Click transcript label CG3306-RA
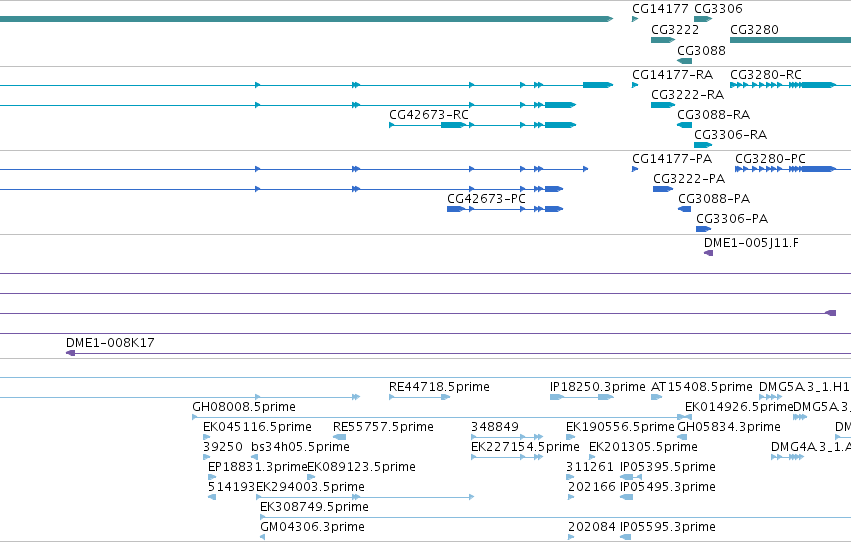Image resolution: width=851 pixels, height=542 pixels. tap(731, 135)
